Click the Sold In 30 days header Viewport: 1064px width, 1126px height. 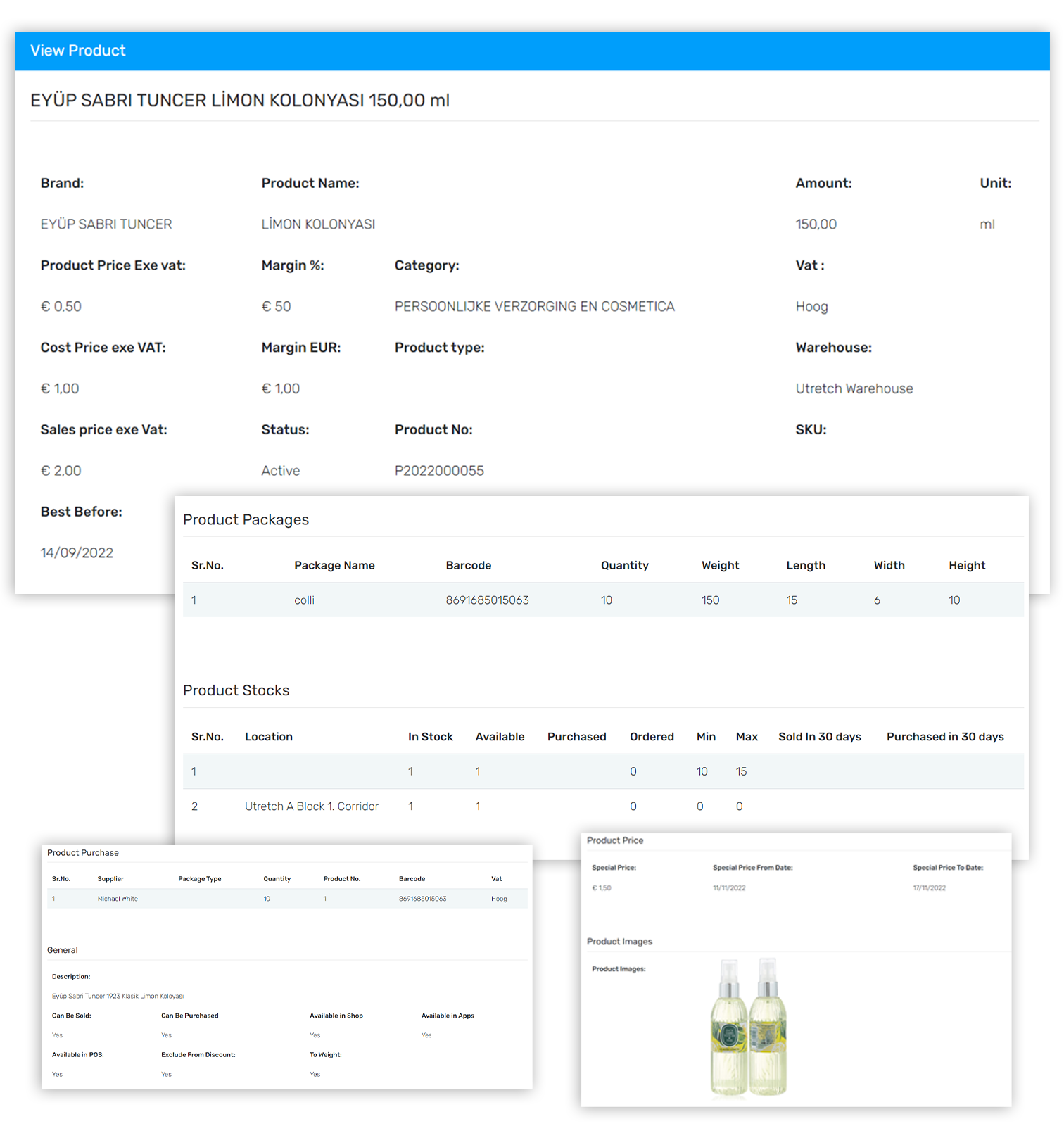(820, 737)
